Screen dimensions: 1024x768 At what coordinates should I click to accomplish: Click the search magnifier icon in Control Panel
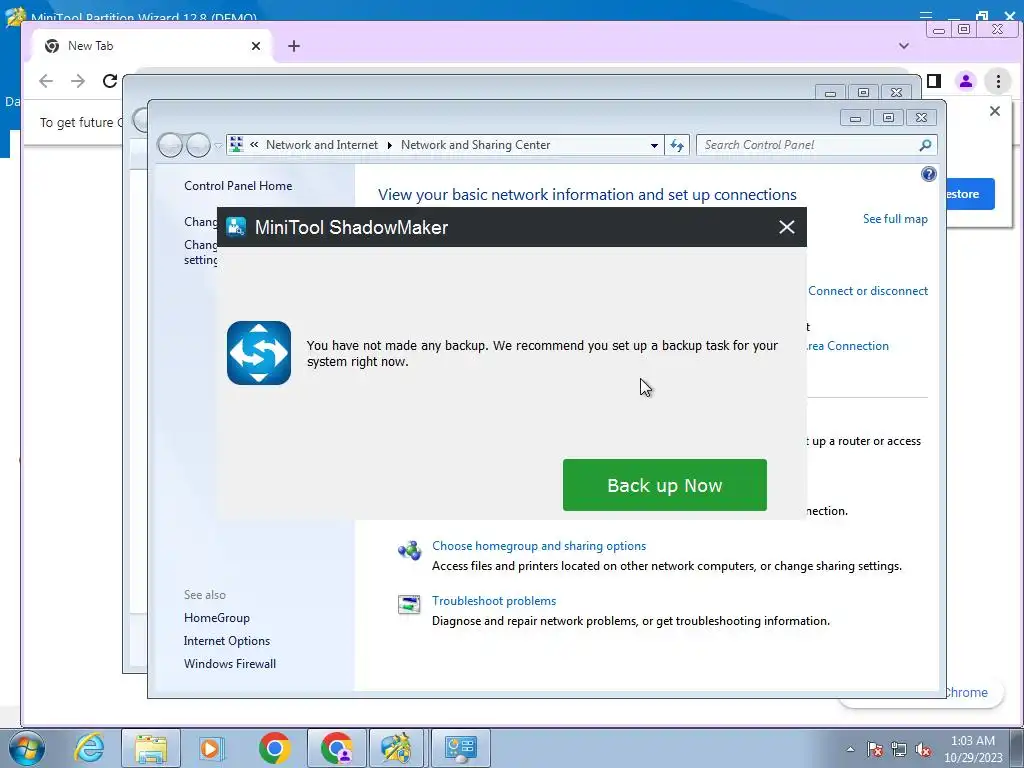925,145
